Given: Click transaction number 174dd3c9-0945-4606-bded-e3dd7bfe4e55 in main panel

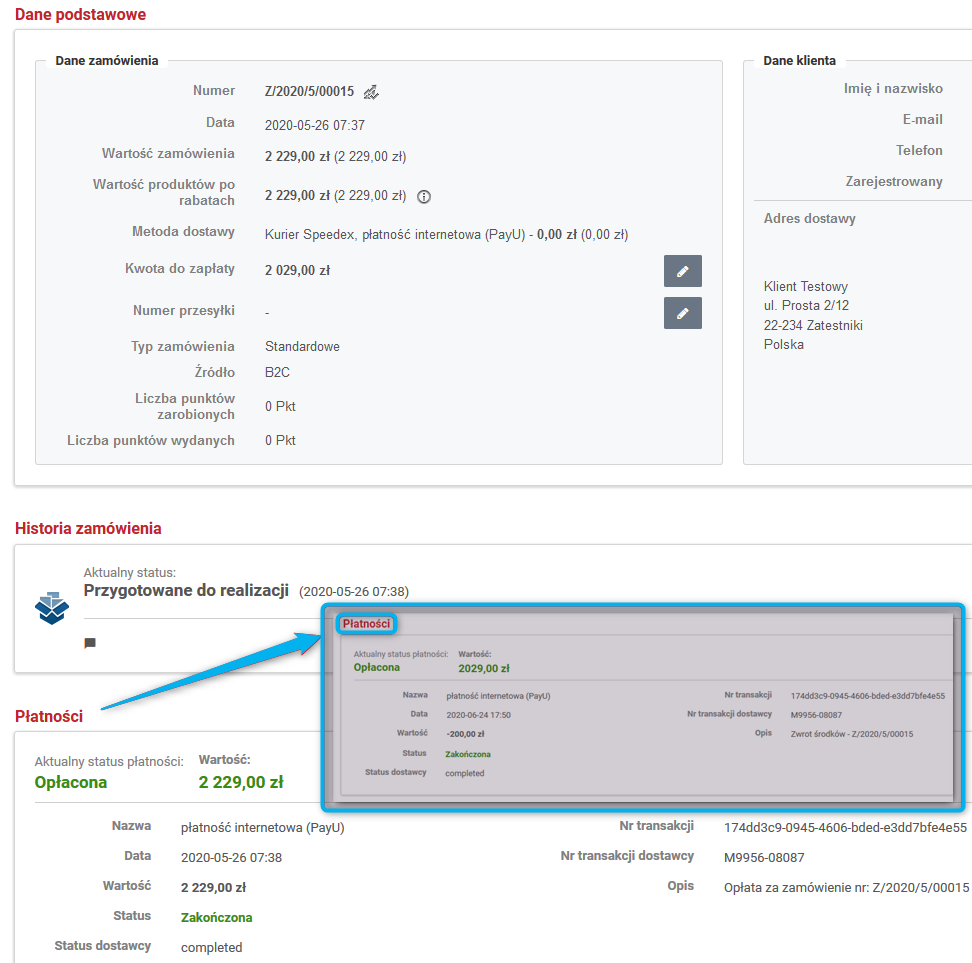Looking at the screenshot, I should click(846, 827).
